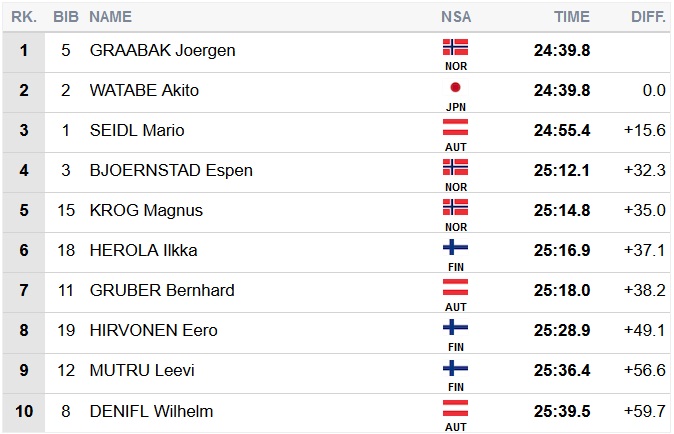Screen dimensions: 674x434
Task: Click the Norway flag beside GRAABAK Joergen
Action: click(455, 46)
